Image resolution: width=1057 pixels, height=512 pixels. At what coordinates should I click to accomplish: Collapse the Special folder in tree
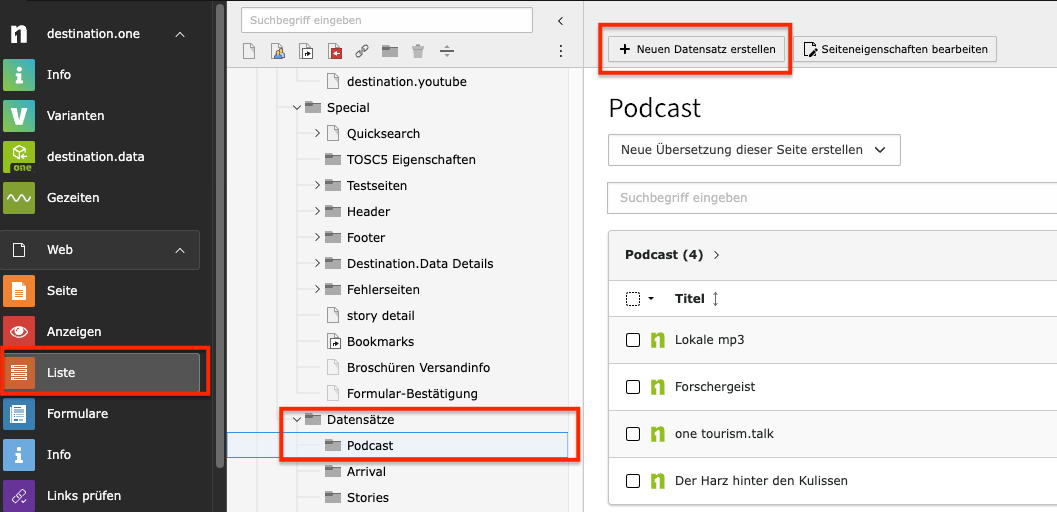pos(297,108)
